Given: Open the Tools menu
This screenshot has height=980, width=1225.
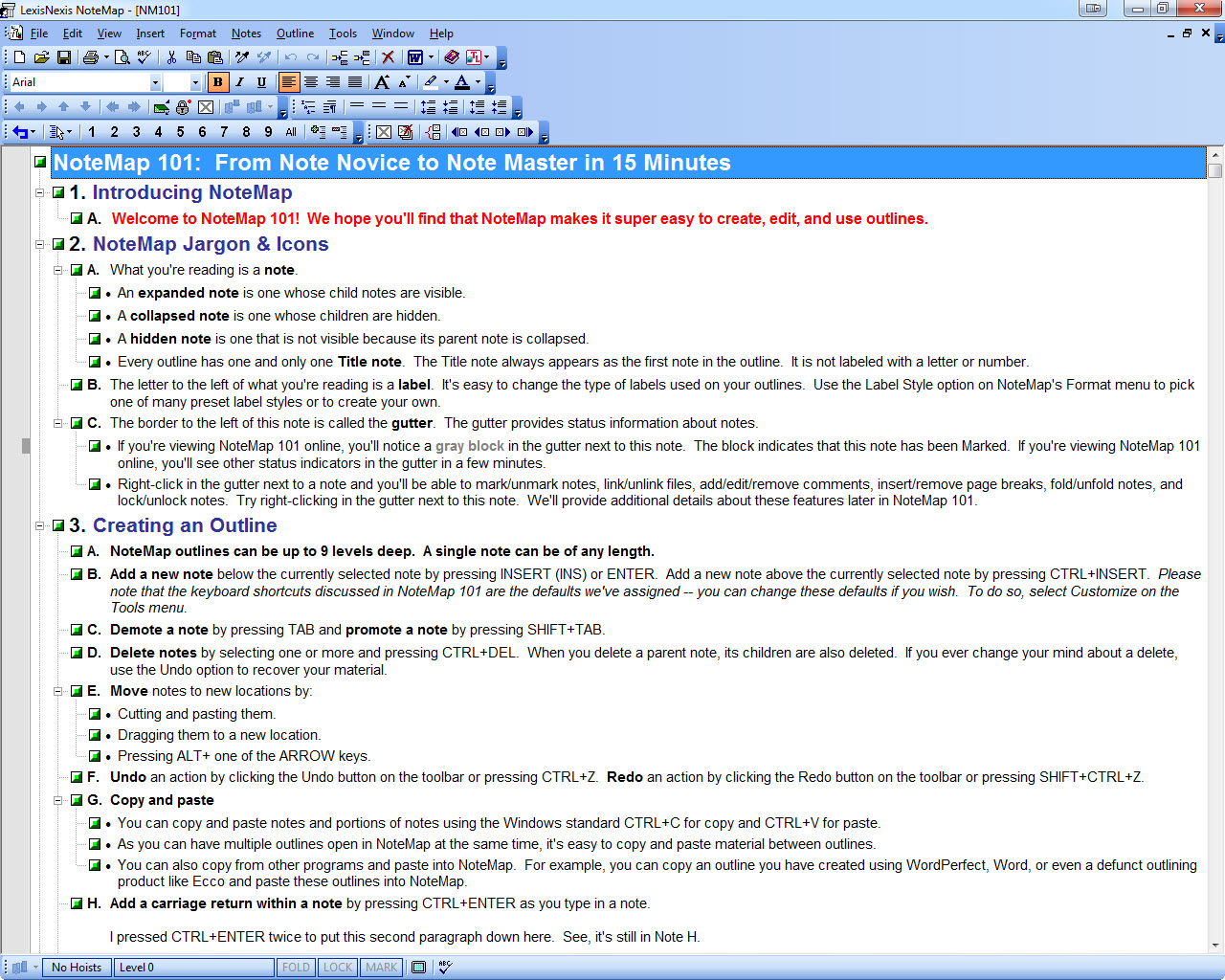Looking at the screenshot, I should pos(343,33).
